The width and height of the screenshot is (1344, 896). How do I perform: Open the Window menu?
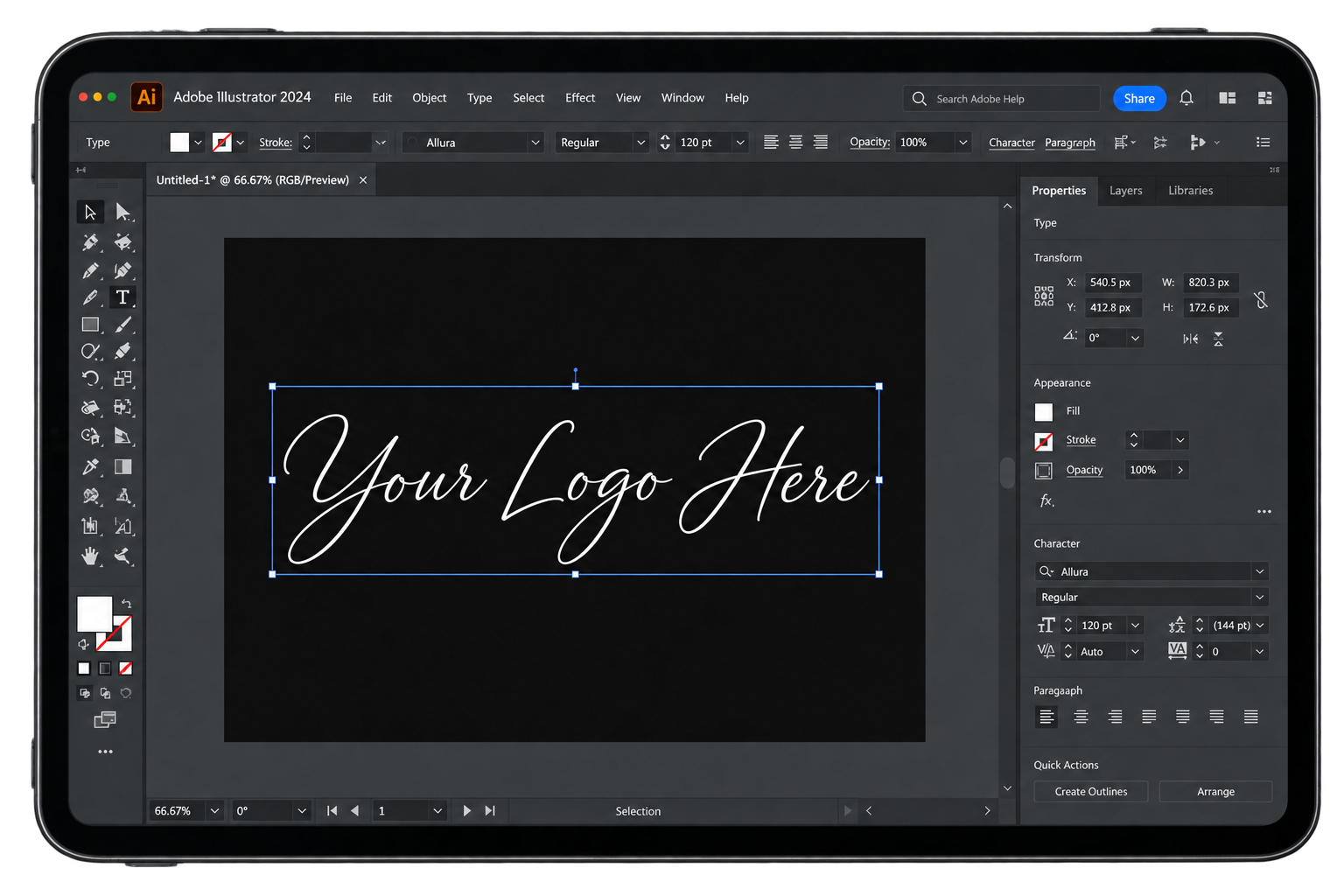(x=682, y=98)
